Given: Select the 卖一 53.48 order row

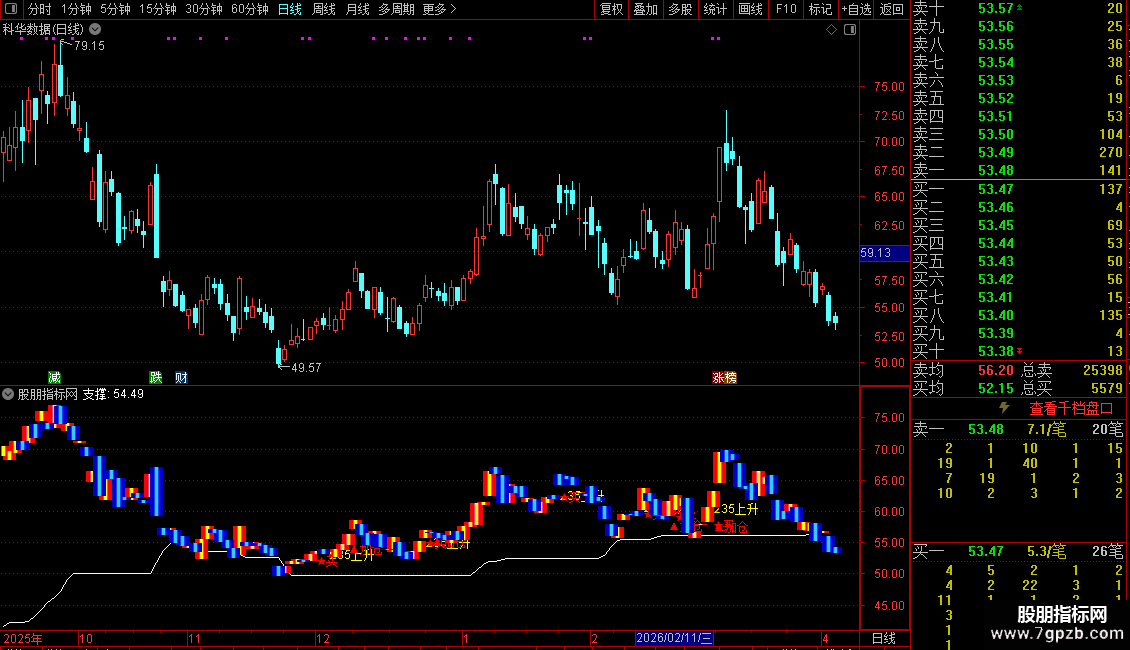Looking at the screenshot, I should click(x=1018, y=170).
